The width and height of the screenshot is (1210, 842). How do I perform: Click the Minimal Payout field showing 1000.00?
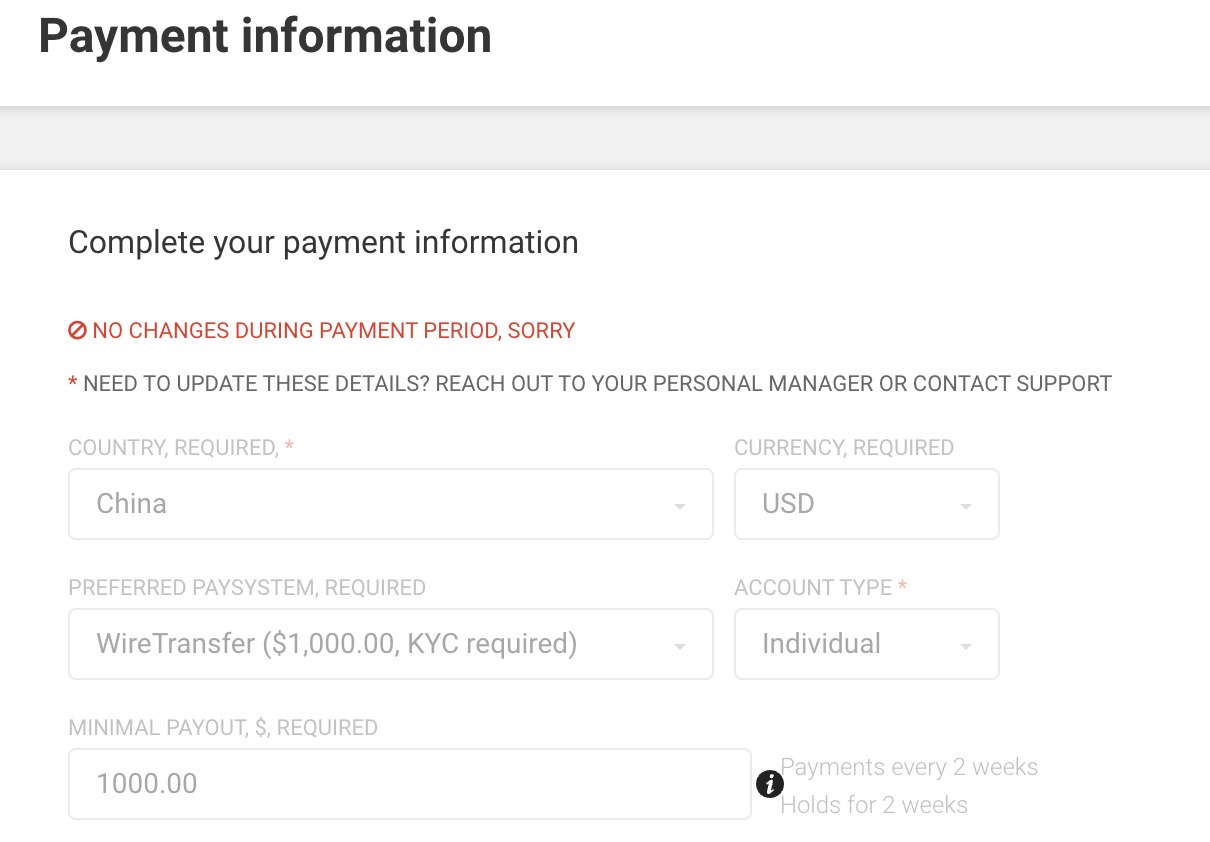[x=409, y=784]
